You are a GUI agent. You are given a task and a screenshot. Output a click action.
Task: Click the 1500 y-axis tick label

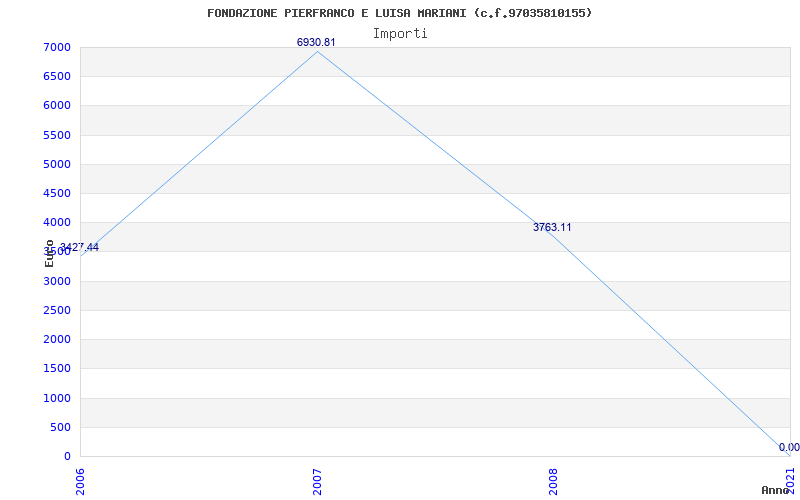tap(56, 368)
